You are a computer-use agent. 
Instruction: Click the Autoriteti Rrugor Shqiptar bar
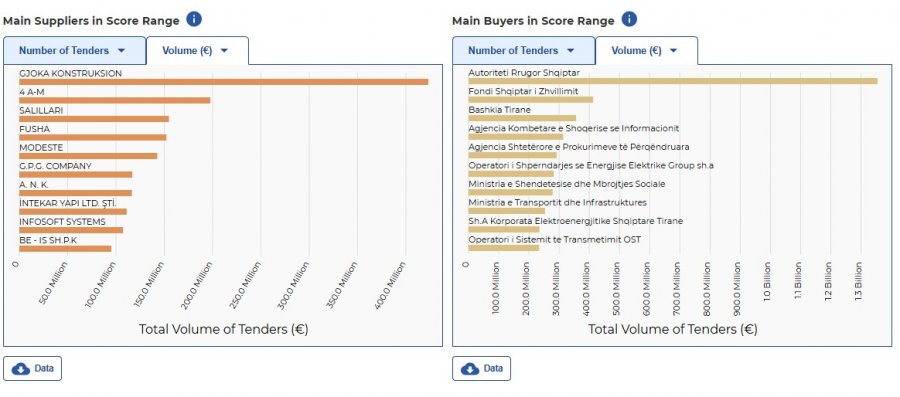(x=673, y=81)
